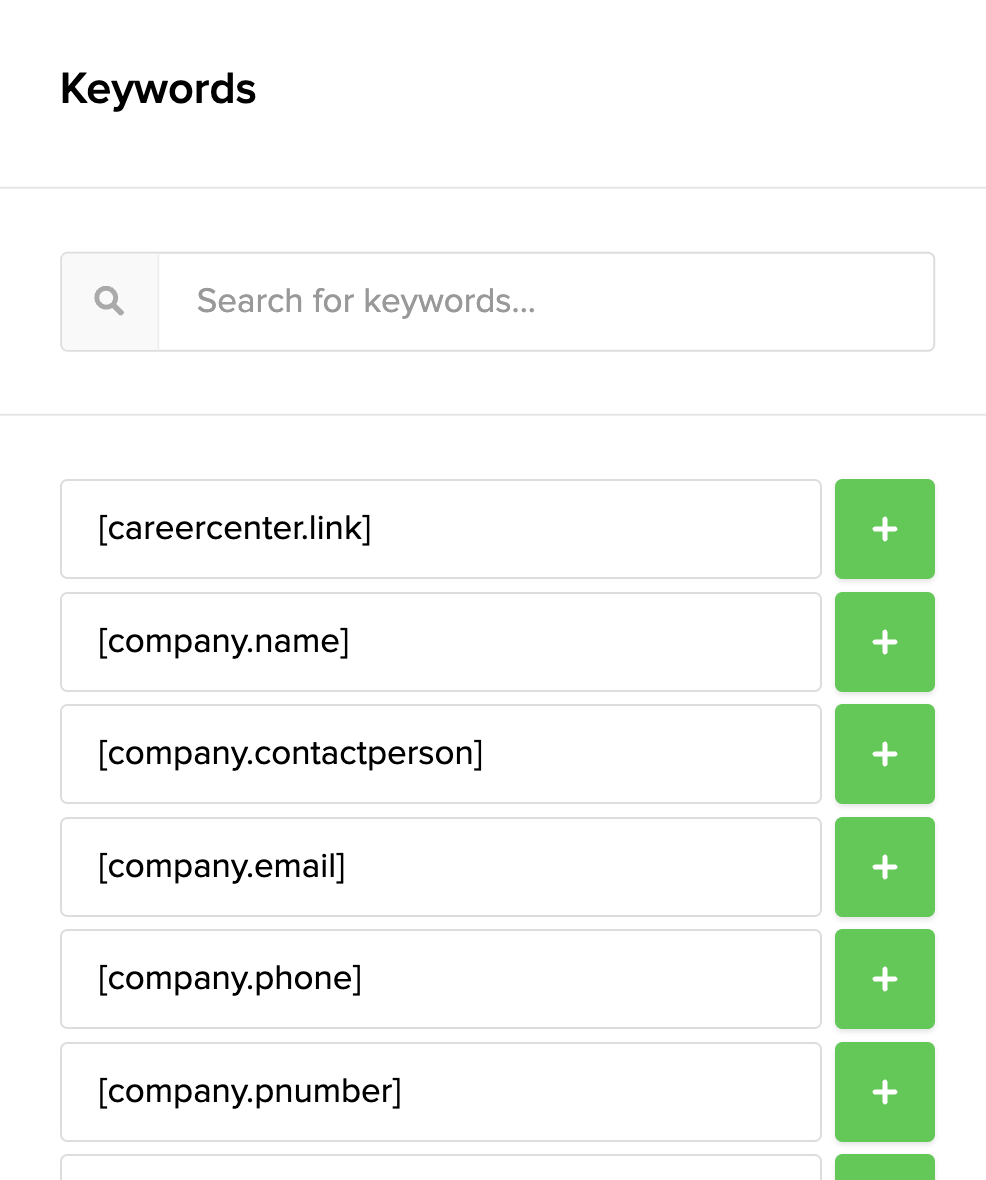Add the [careercenter.link] keyword with plus
Viewport: 986px width, 1180px height.
point(884,529)
